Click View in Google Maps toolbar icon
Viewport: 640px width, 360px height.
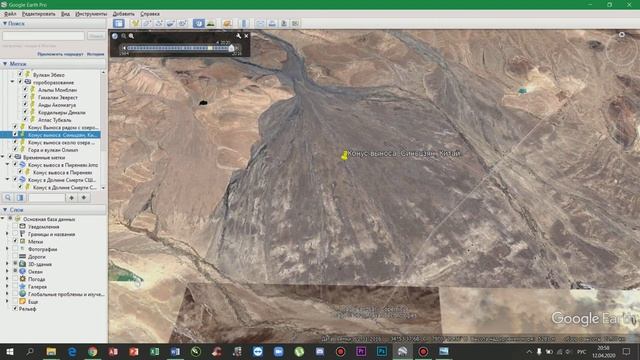click(295, 24)
